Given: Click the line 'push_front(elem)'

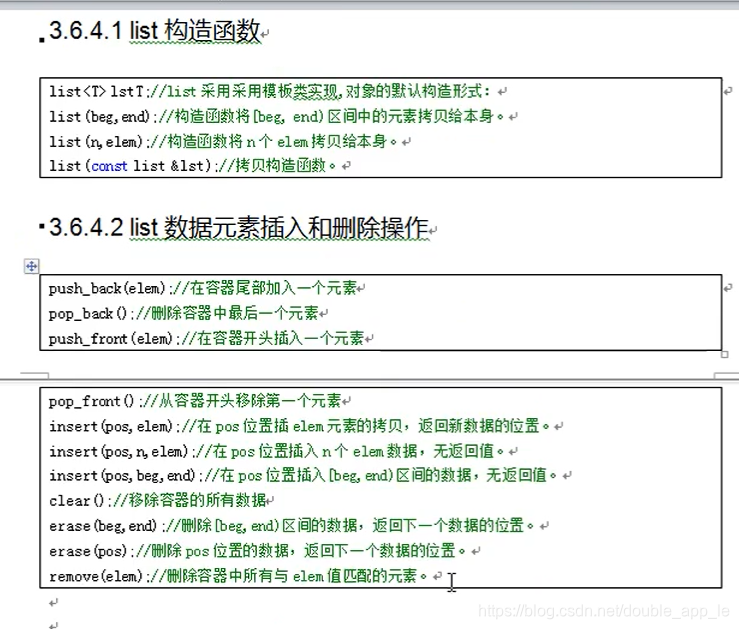Looking at the screenshot, I should point(206,338).
